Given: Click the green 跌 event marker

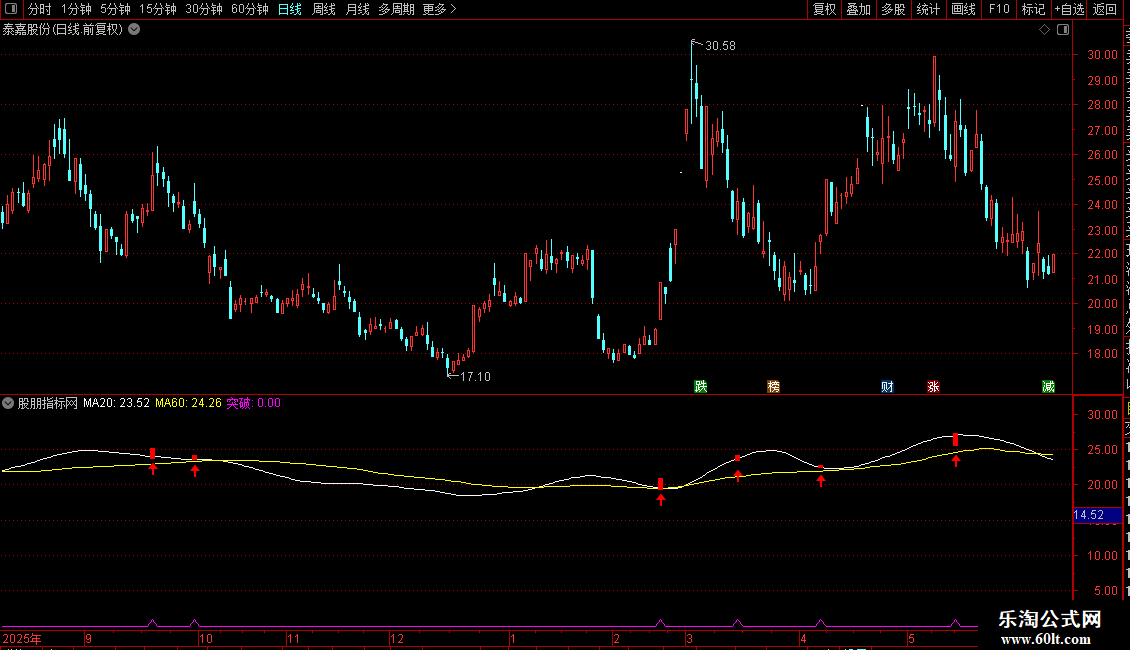Looking at the screenshot, I should (x=700, y=386).
